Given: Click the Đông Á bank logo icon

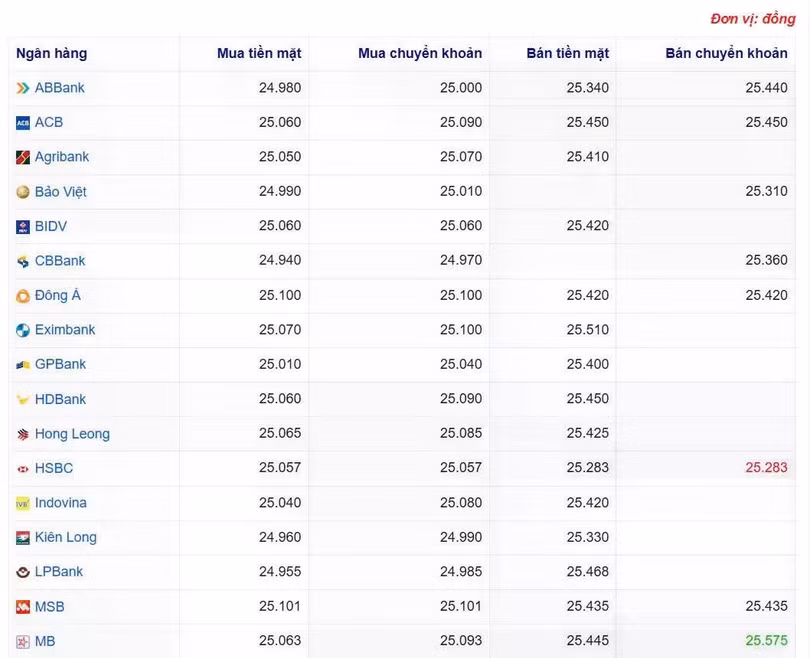Looking at the screenshot, I should click(23, 296).
